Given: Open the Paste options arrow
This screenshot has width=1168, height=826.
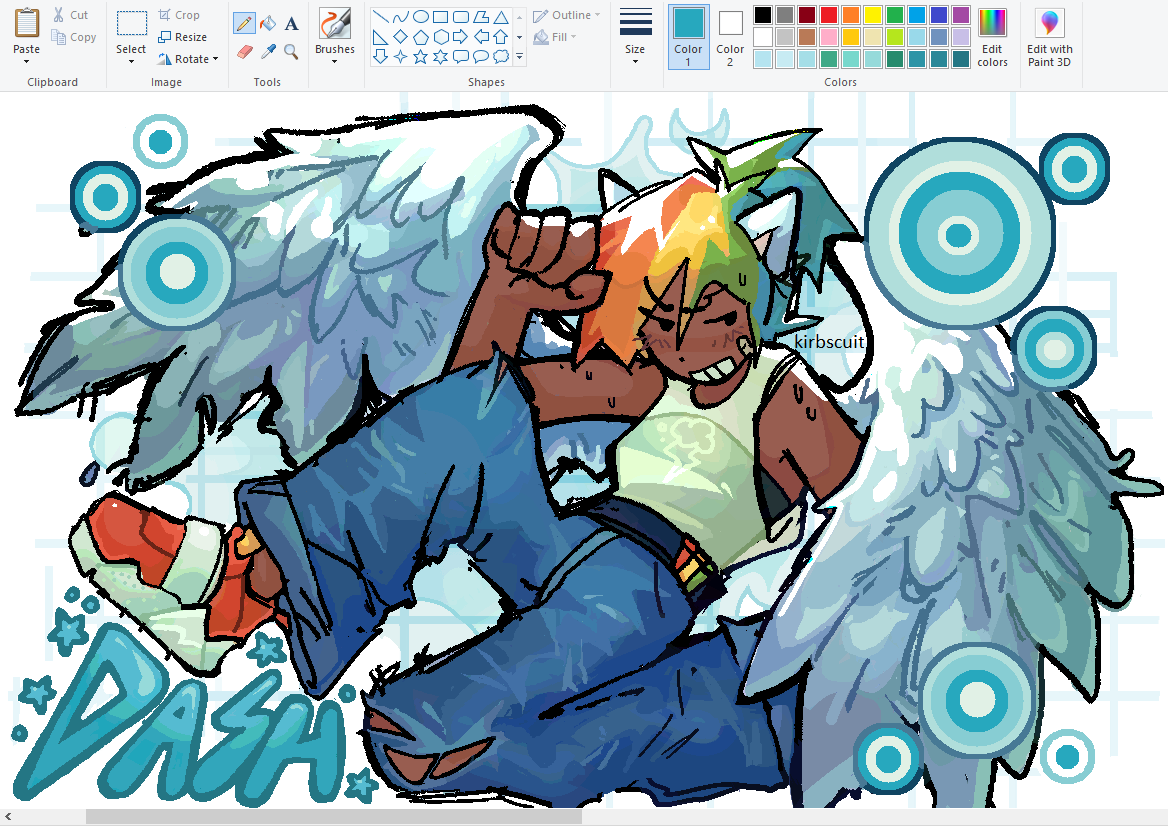Looking at the screenshot, I should pos(26,61).
